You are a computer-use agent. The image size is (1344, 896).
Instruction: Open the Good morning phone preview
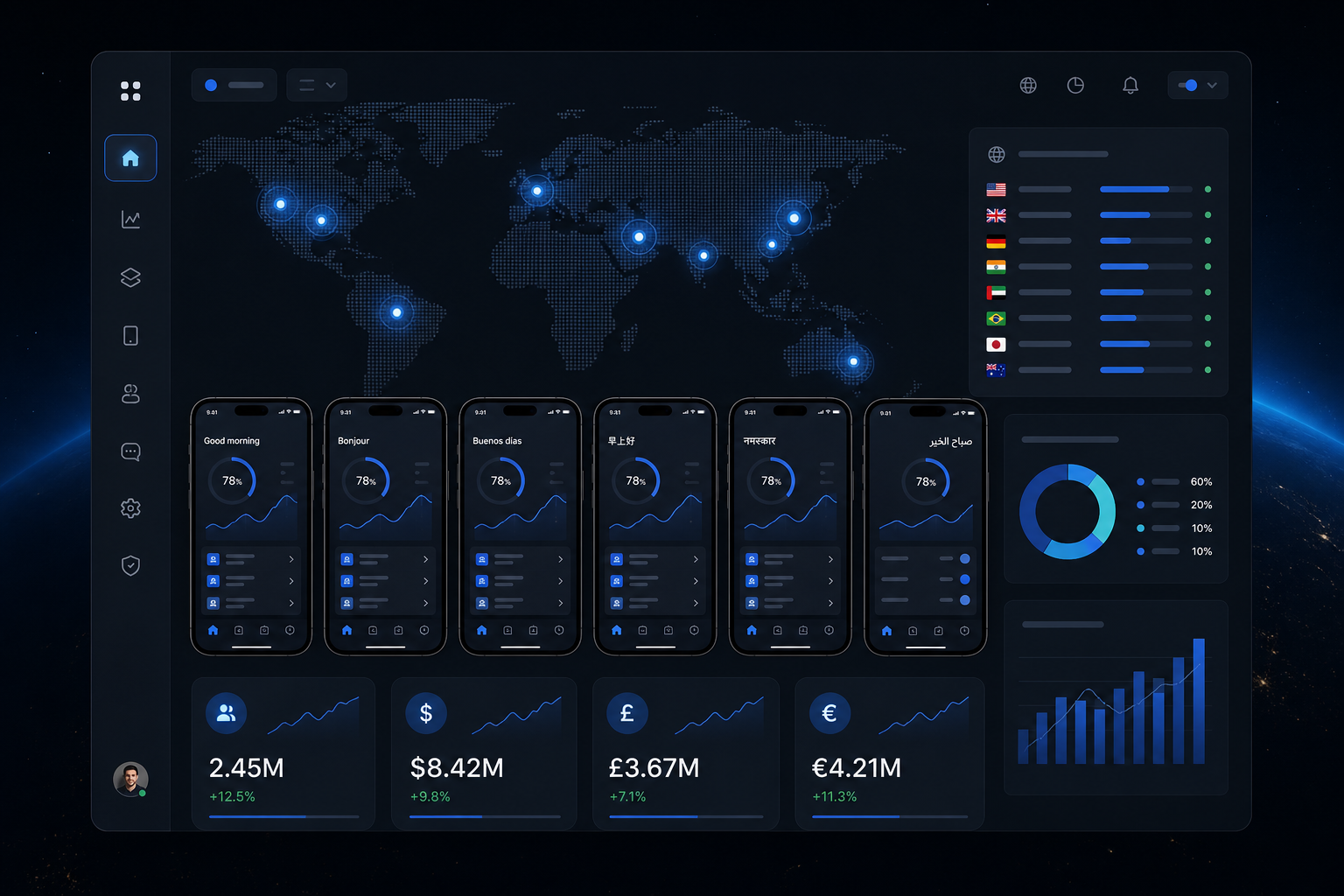tap(251, 527)
